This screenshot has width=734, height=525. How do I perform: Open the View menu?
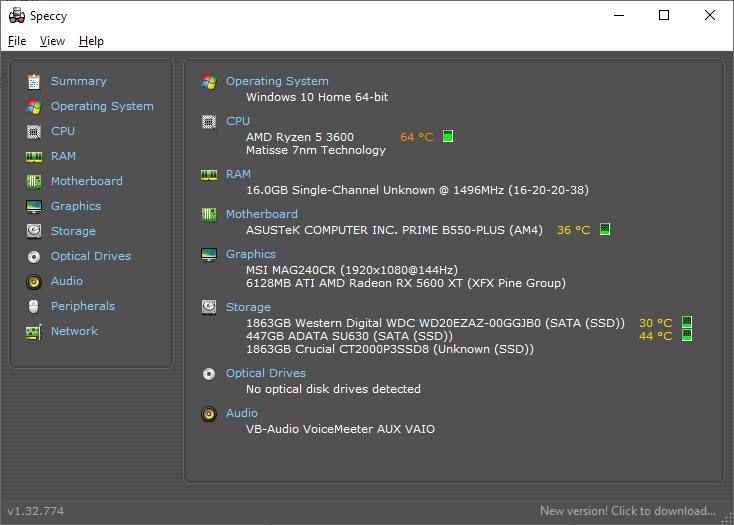coord(52,41)
